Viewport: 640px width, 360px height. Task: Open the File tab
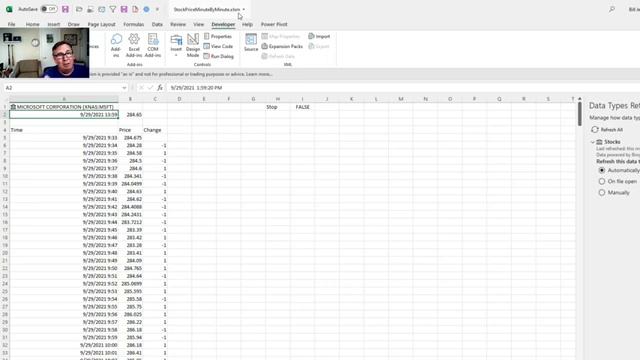[11, 24]
